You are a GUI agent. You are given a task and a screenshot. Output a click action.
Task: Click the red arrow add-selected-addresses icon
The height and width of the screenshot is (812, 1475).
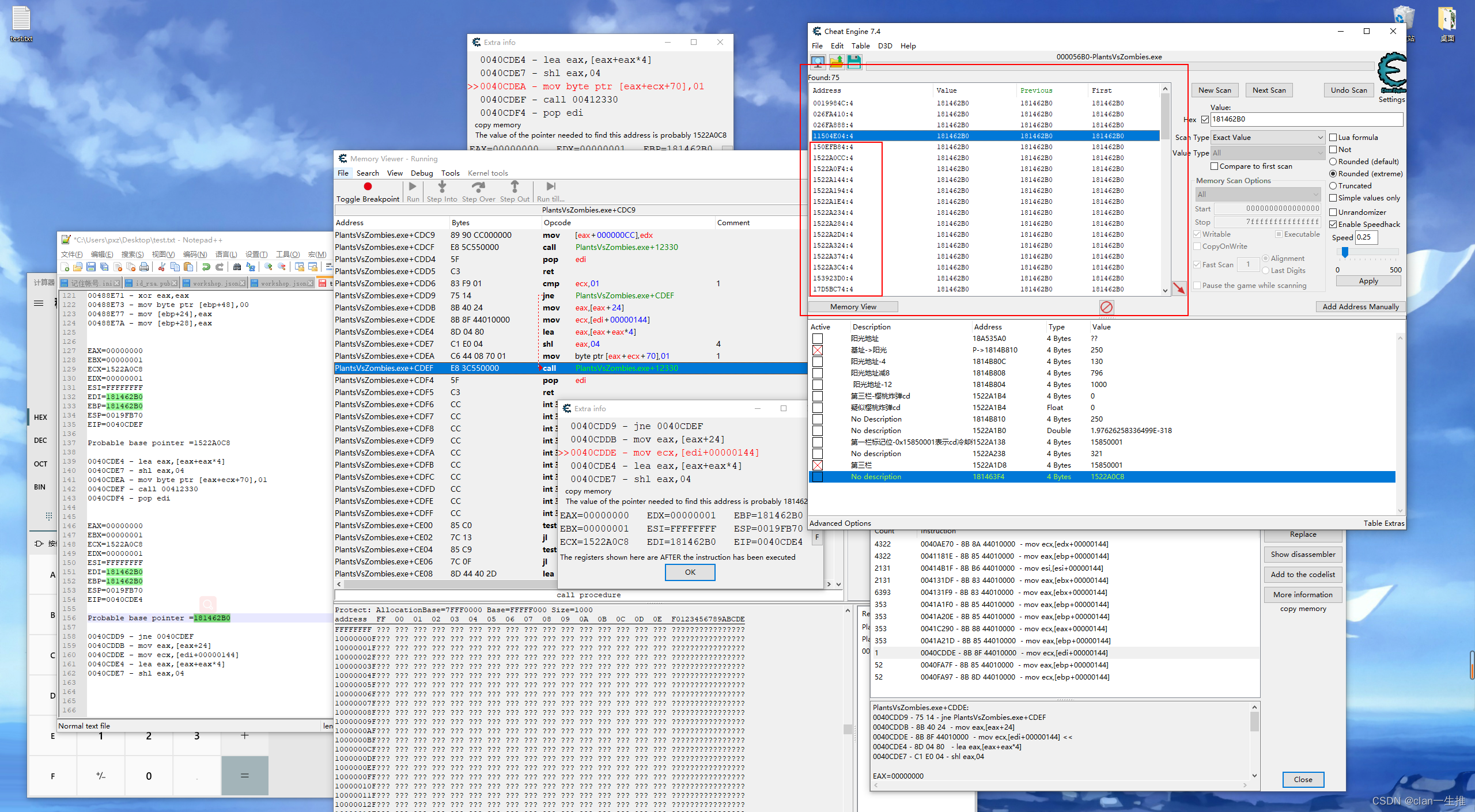pos(1179,288)
